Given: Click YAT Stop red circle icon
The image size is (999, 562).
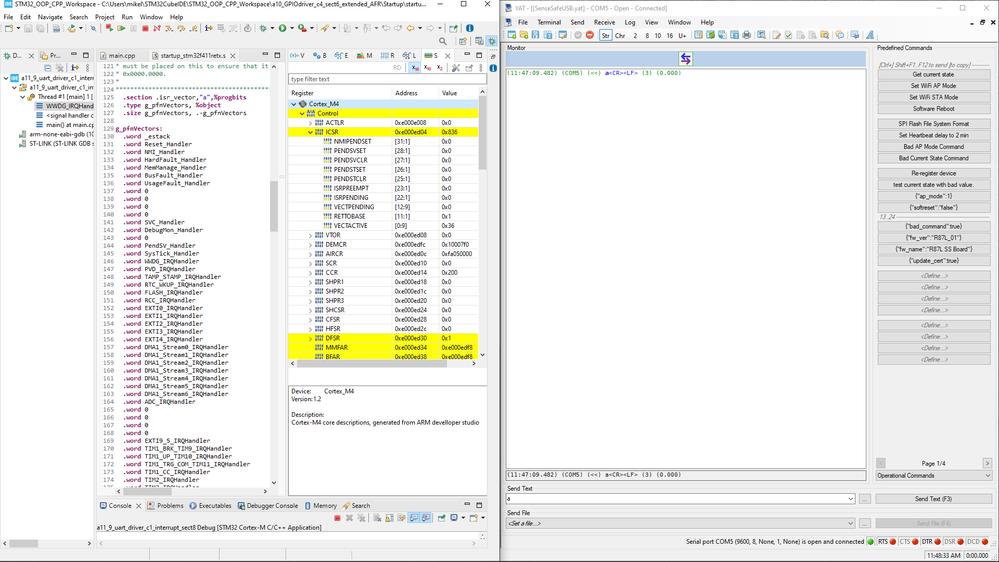Looking at the screenshot, I should coord(590,35).
